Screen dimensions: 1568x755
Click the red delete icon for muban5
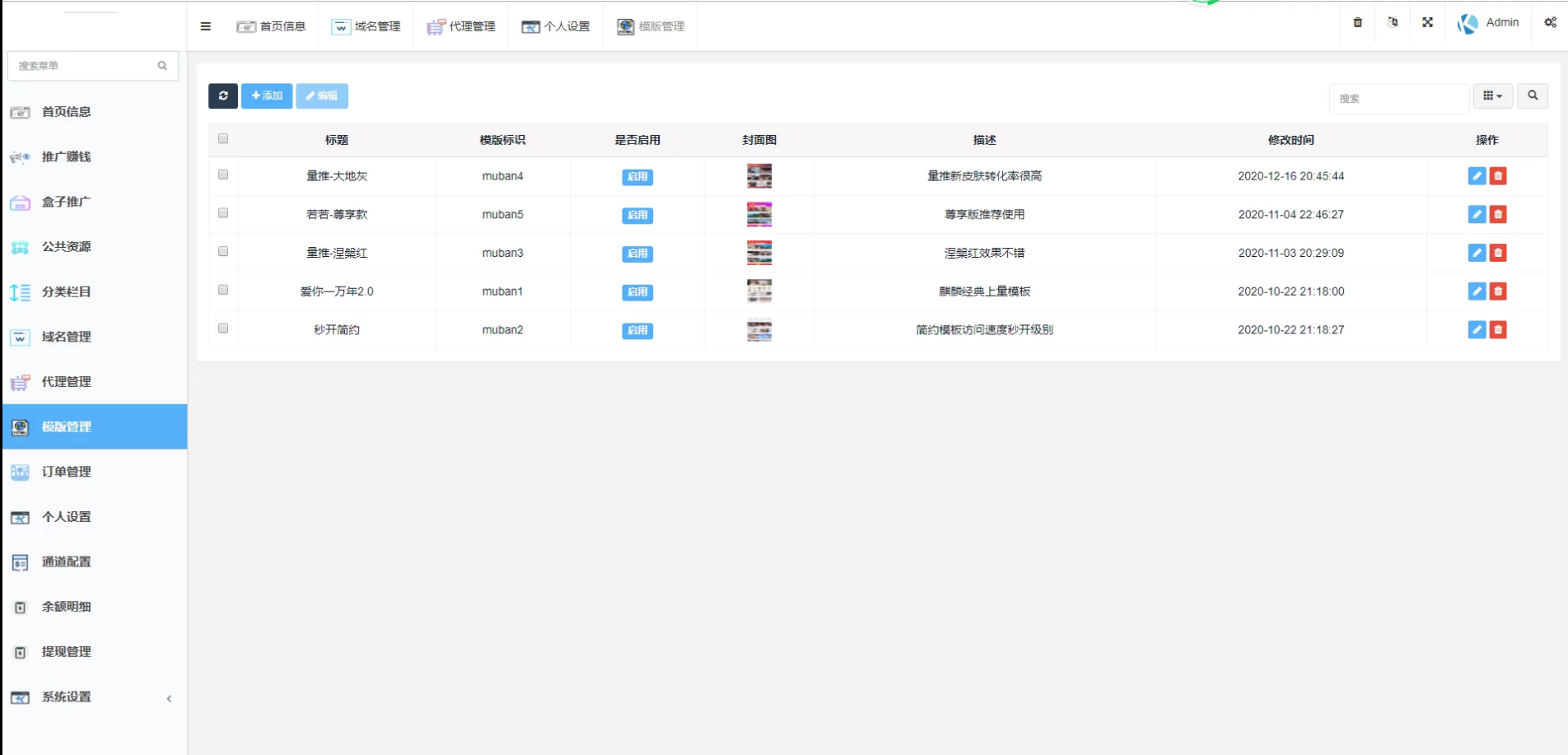[x=1498, y=215]
